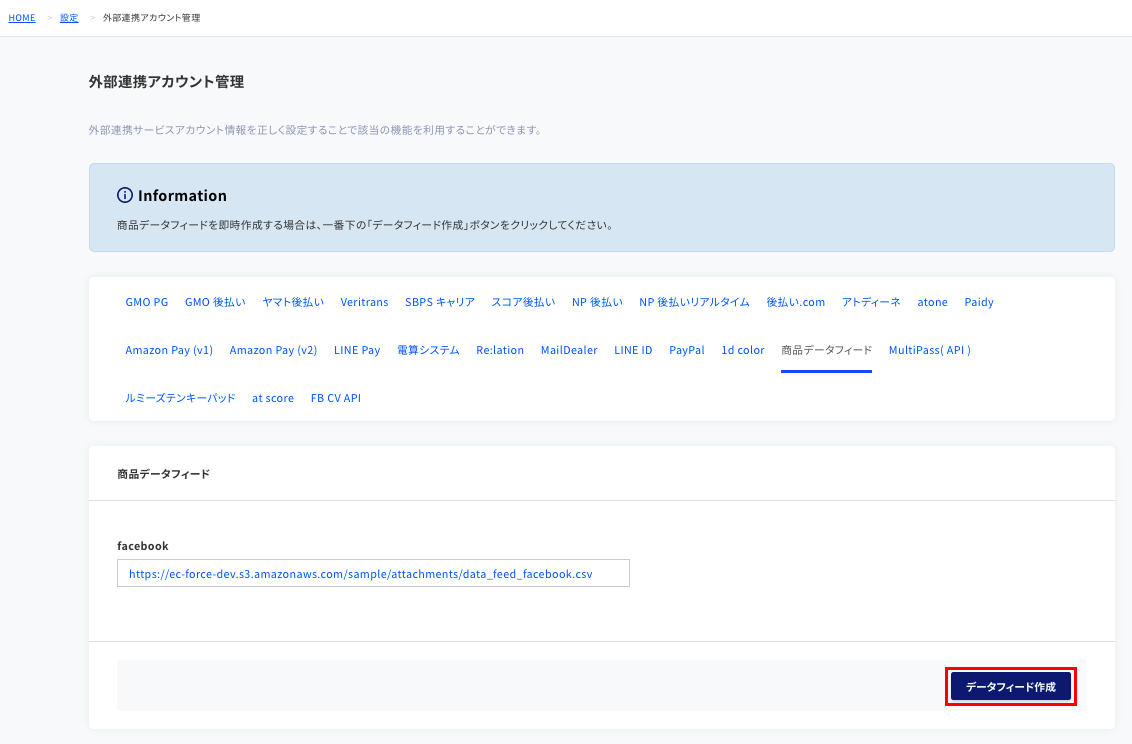The width and height of the screenshot is (1132, 744).
Task: Click the データフィード作成 button
Action: (1011, 686)
